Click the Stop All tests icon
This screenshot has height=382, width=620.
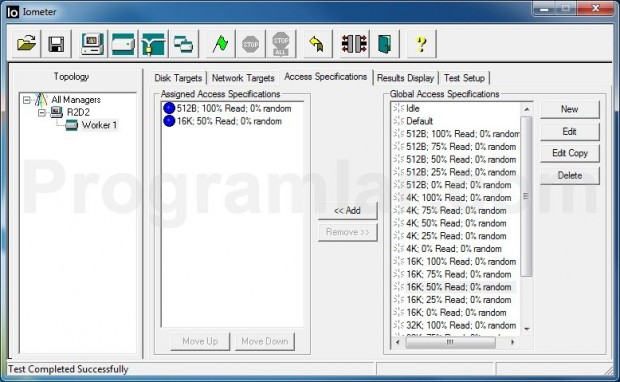[280, 43]
